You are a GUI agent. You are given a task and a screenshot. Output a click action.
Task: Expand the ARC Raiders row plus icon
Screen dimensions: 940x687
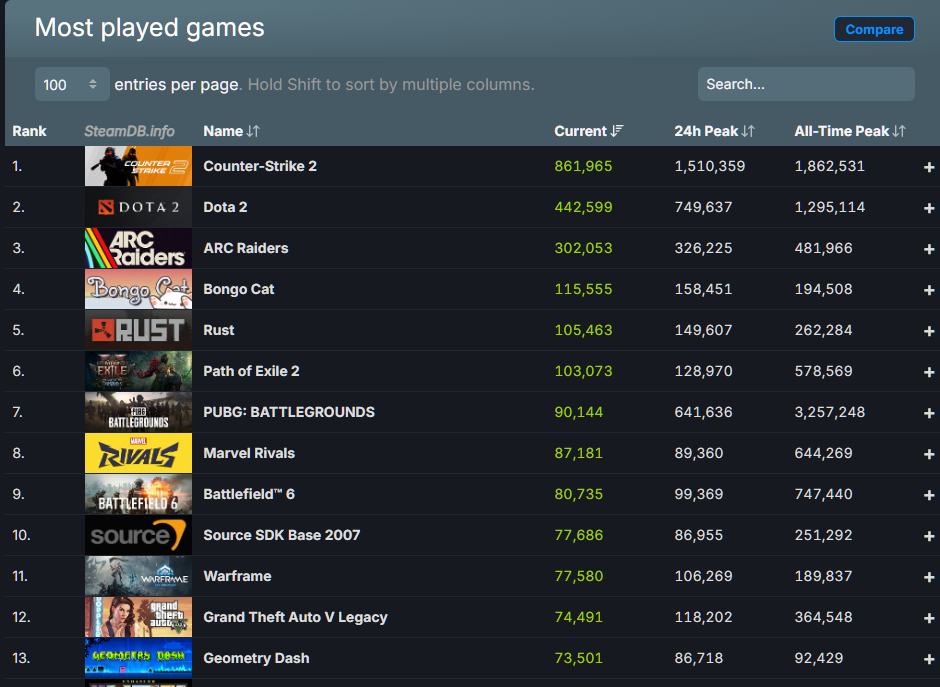929,249
